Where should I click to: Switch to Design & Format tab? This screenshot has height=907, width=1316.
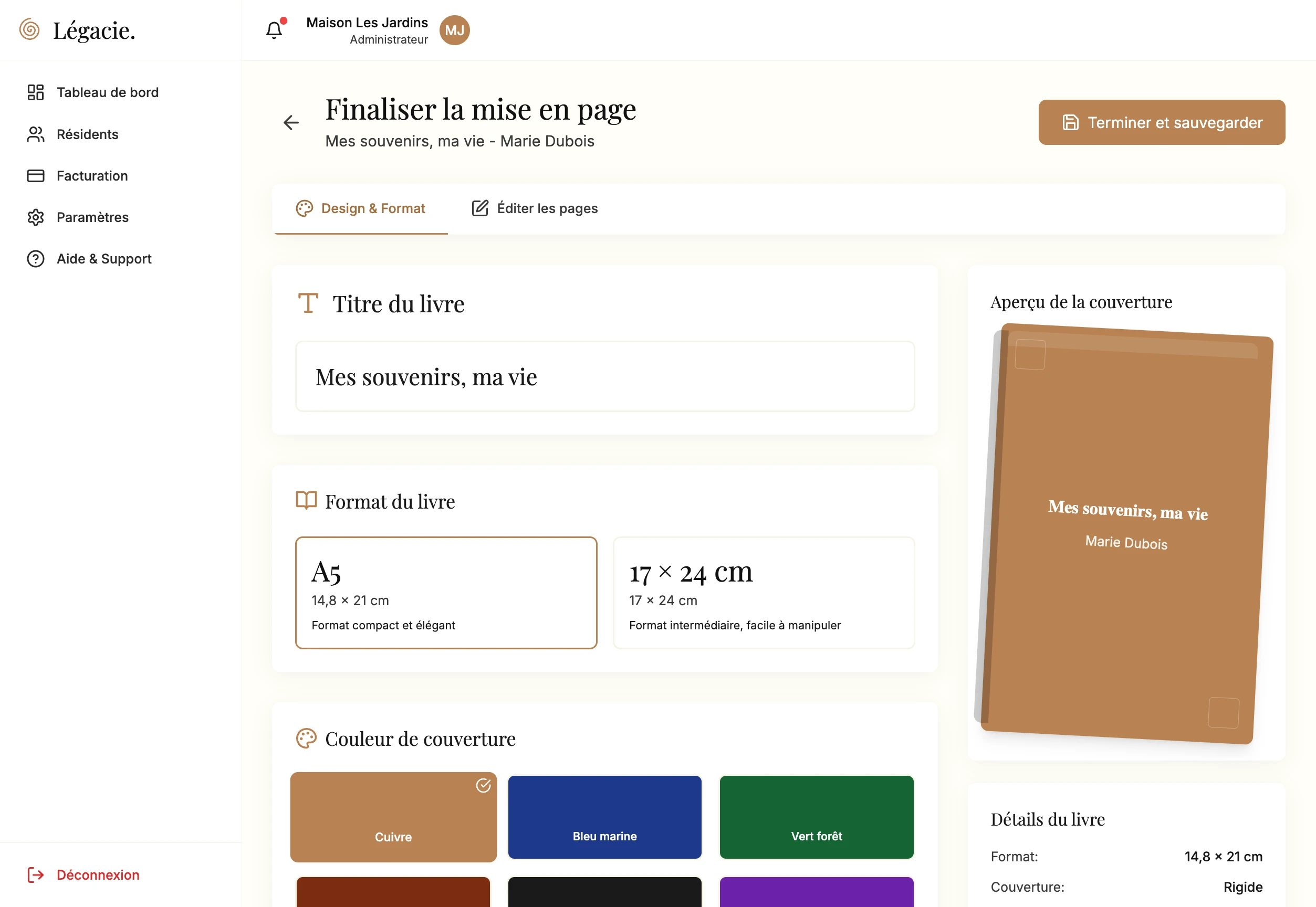[361, 208]
